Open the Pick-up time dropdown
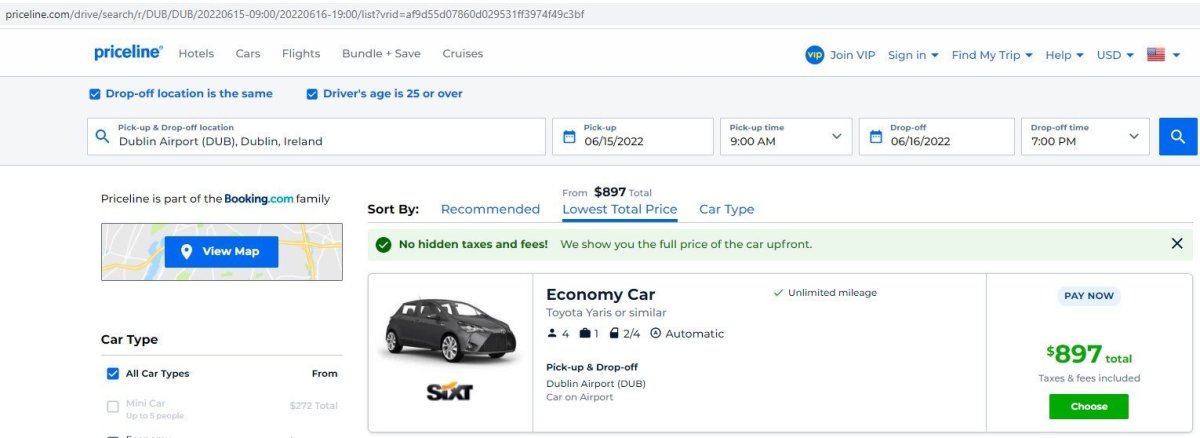Image resolution: width=1200 pixels, height=438 pixels. 785,137
